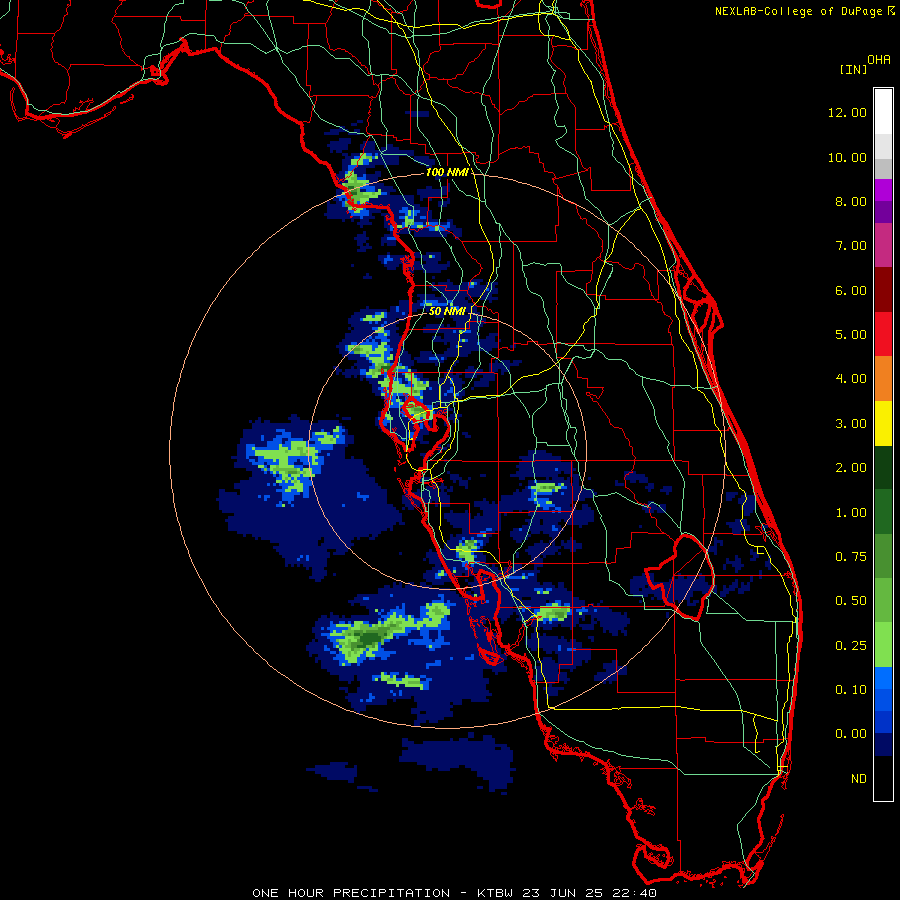Image resolution: width=900 pixels, height=900 pixels.
Task: Click the 0.75 legend value
Action: click(851, 557)
